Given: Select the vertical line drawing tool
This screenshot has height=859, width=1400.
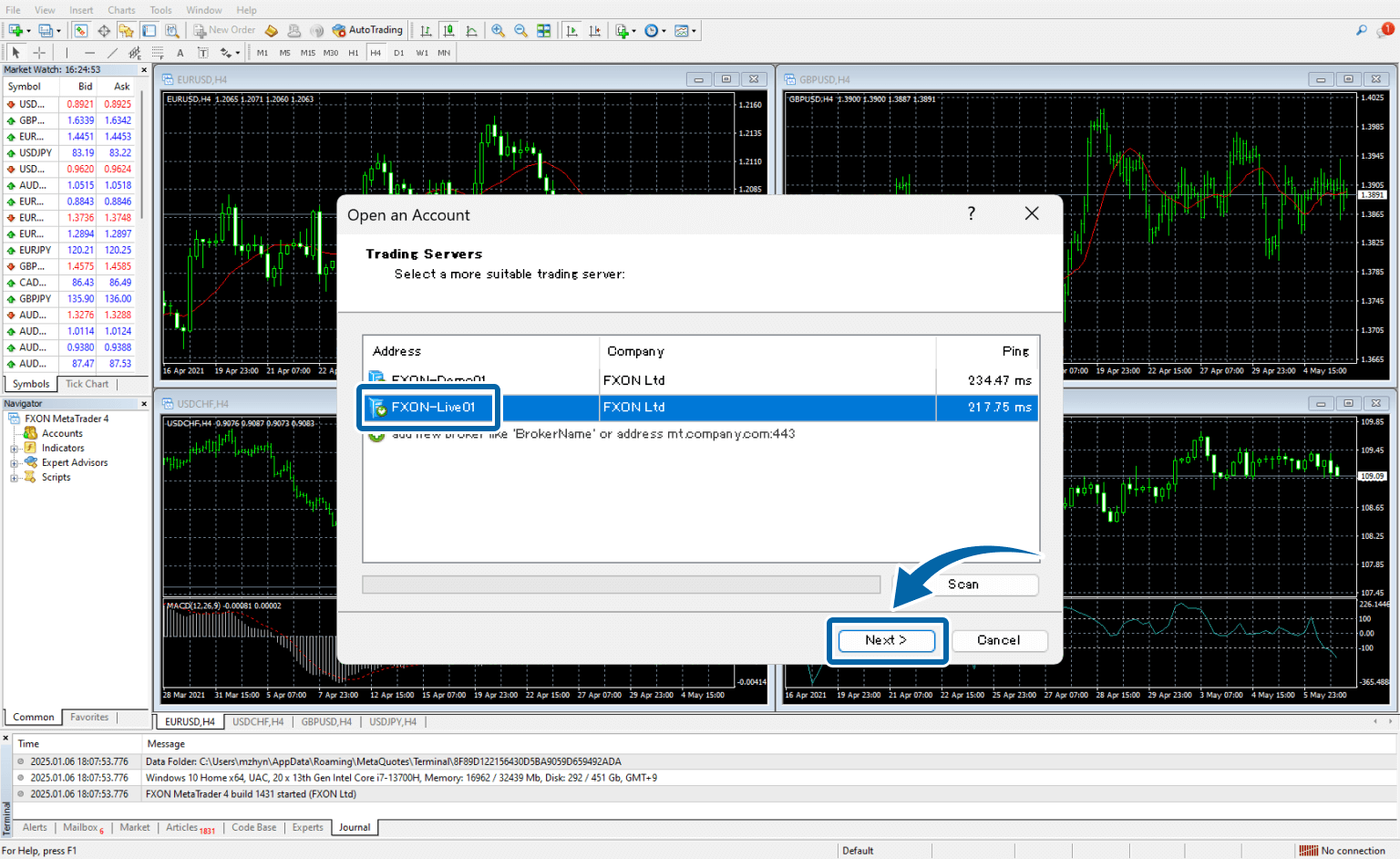Looking at the screenshot, I should tap(67, 53).
